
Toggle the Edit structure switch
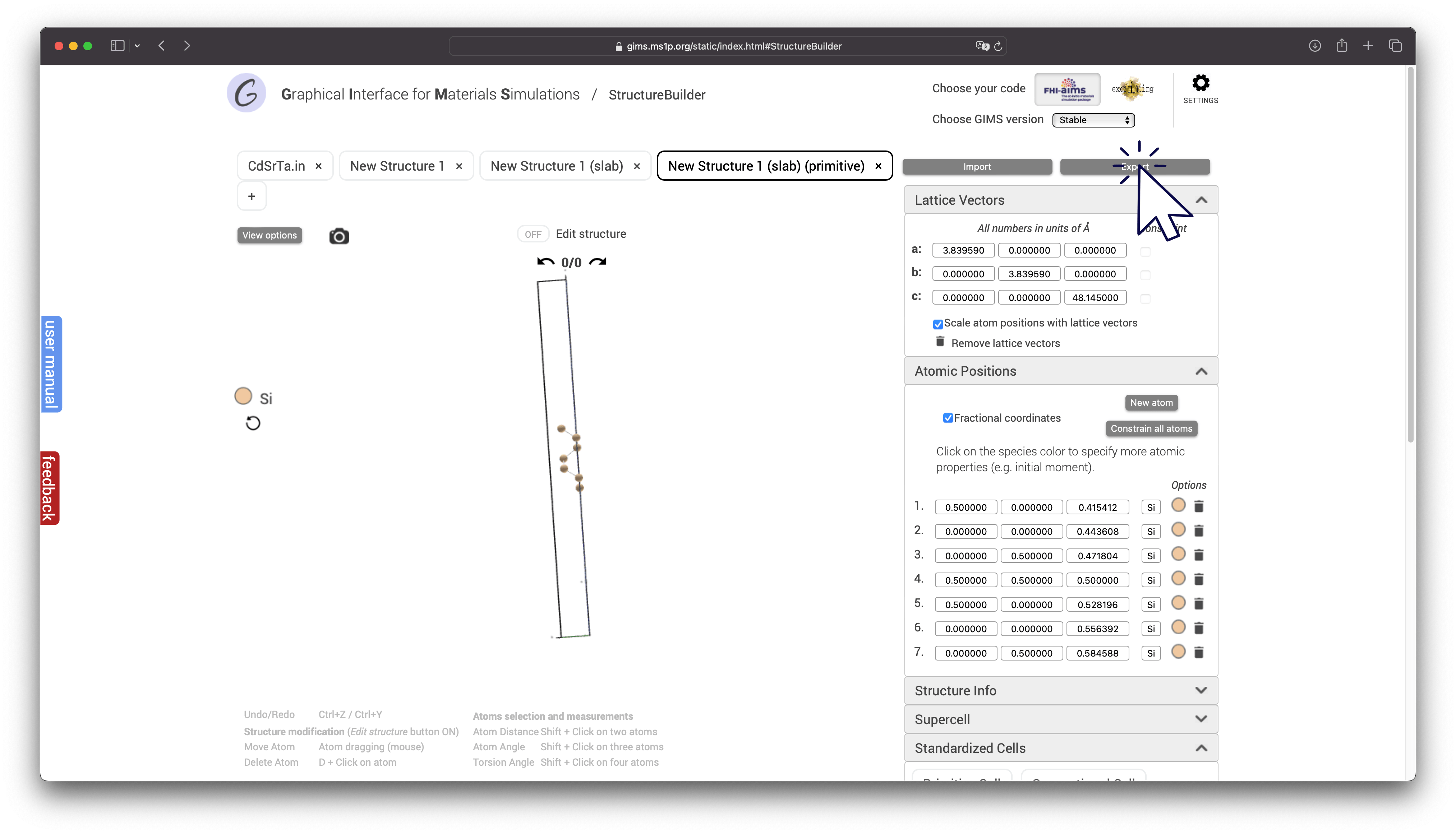[533, 234]
